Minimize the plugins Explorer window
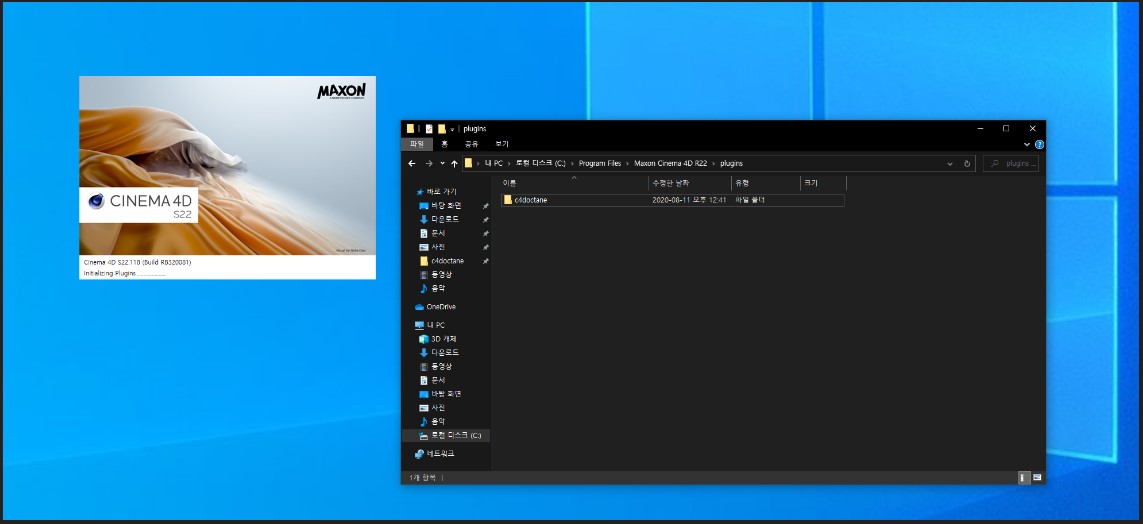Screen dimensions: 1143x524 tap(979, 128)
